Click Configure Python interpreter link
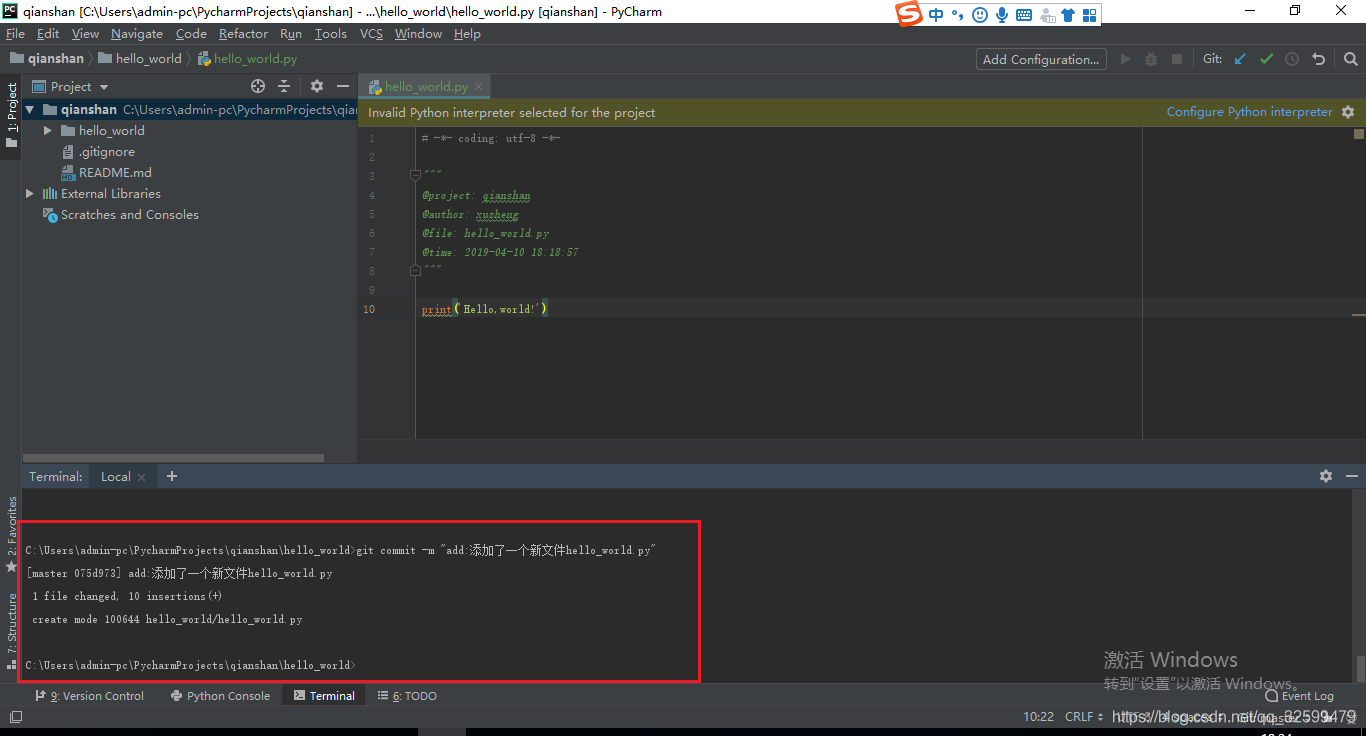The width and height of the screenshot is (1366, 736). pyautogui.click(x=1249, y=112)
